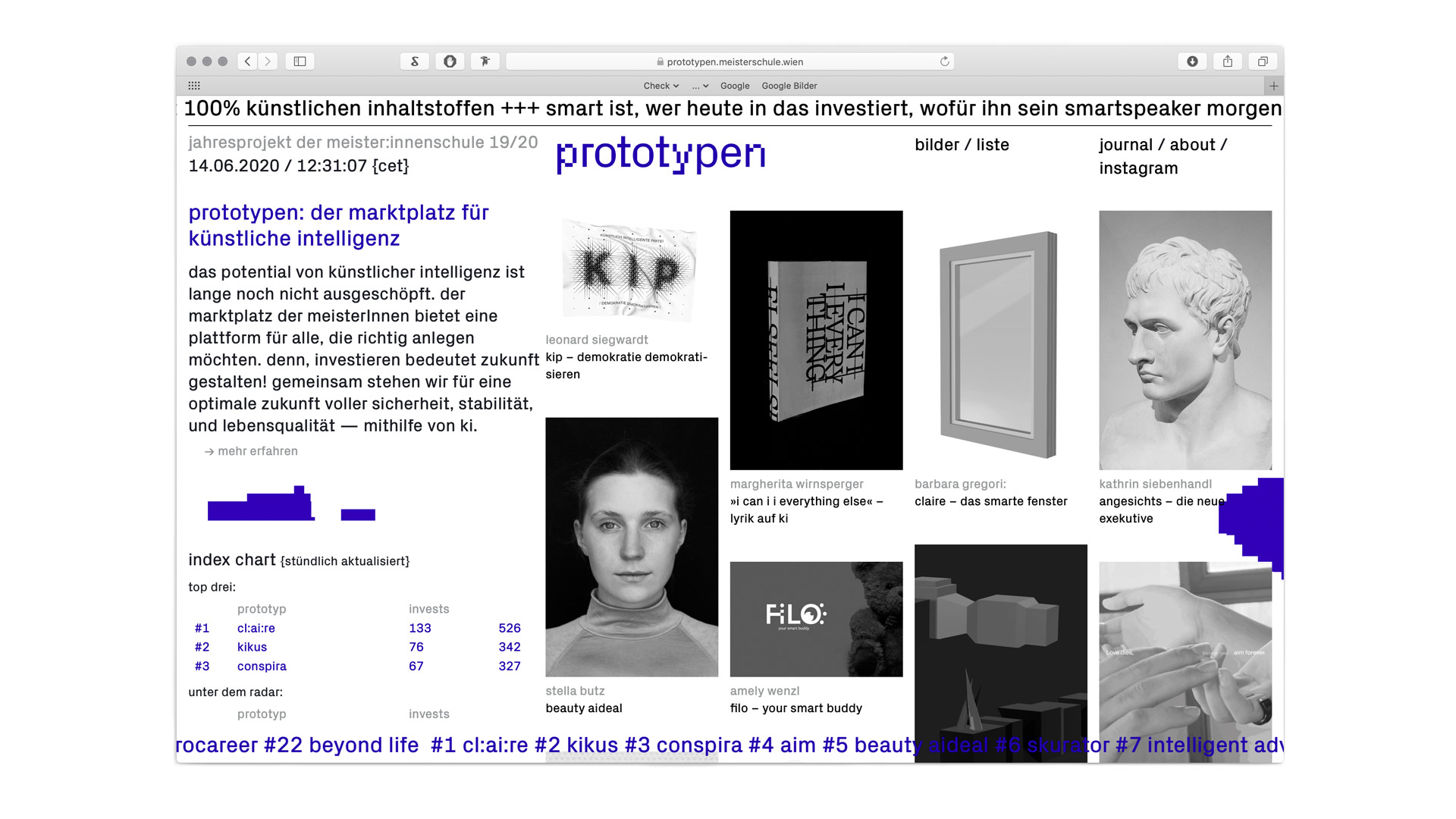Open the stella butz portrait thumbnail

click(631, 546)
